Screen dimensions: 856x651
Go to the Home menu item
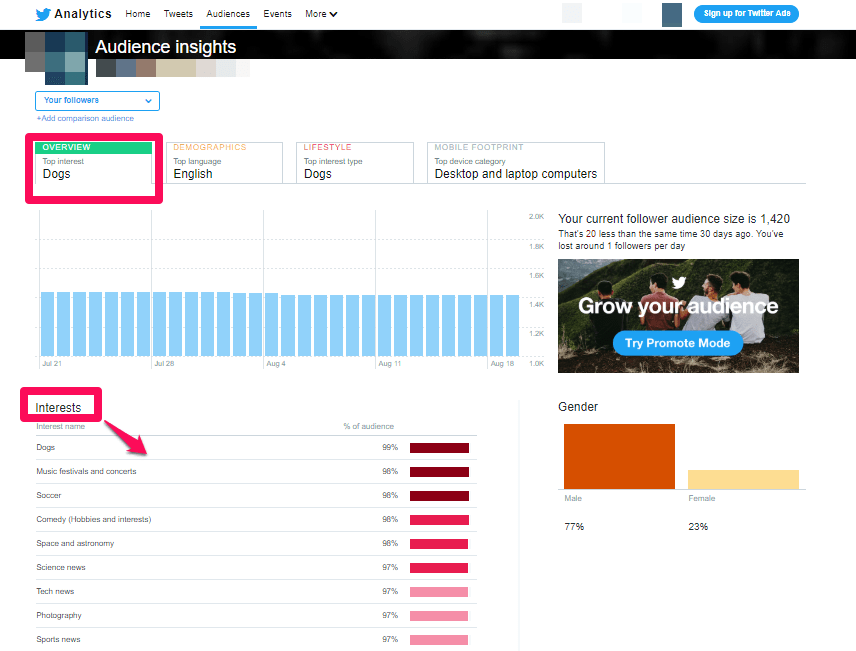(138, 14)
